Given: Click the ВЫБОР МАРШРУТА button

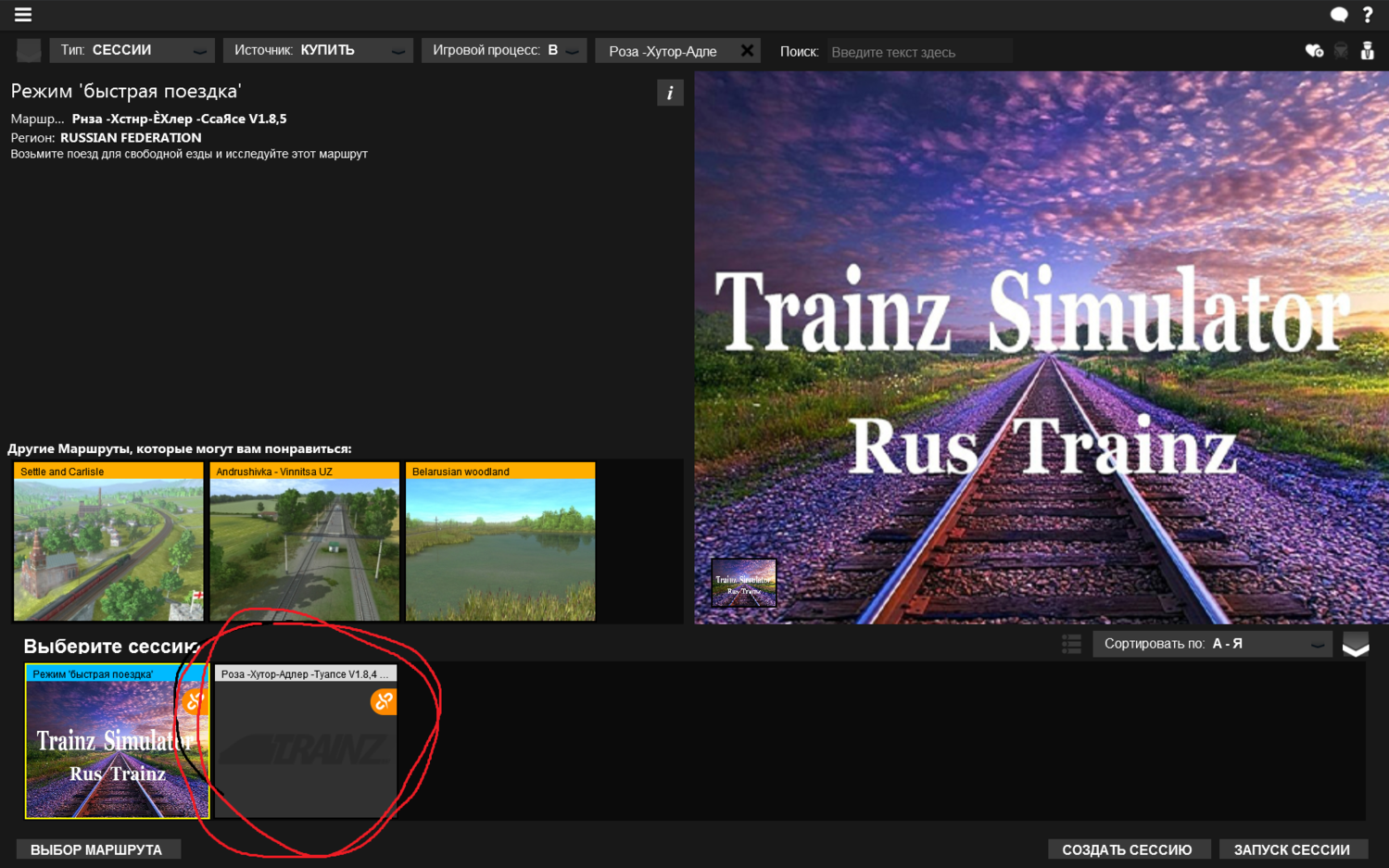Looking at the screenshot, I should coord(97,849).
